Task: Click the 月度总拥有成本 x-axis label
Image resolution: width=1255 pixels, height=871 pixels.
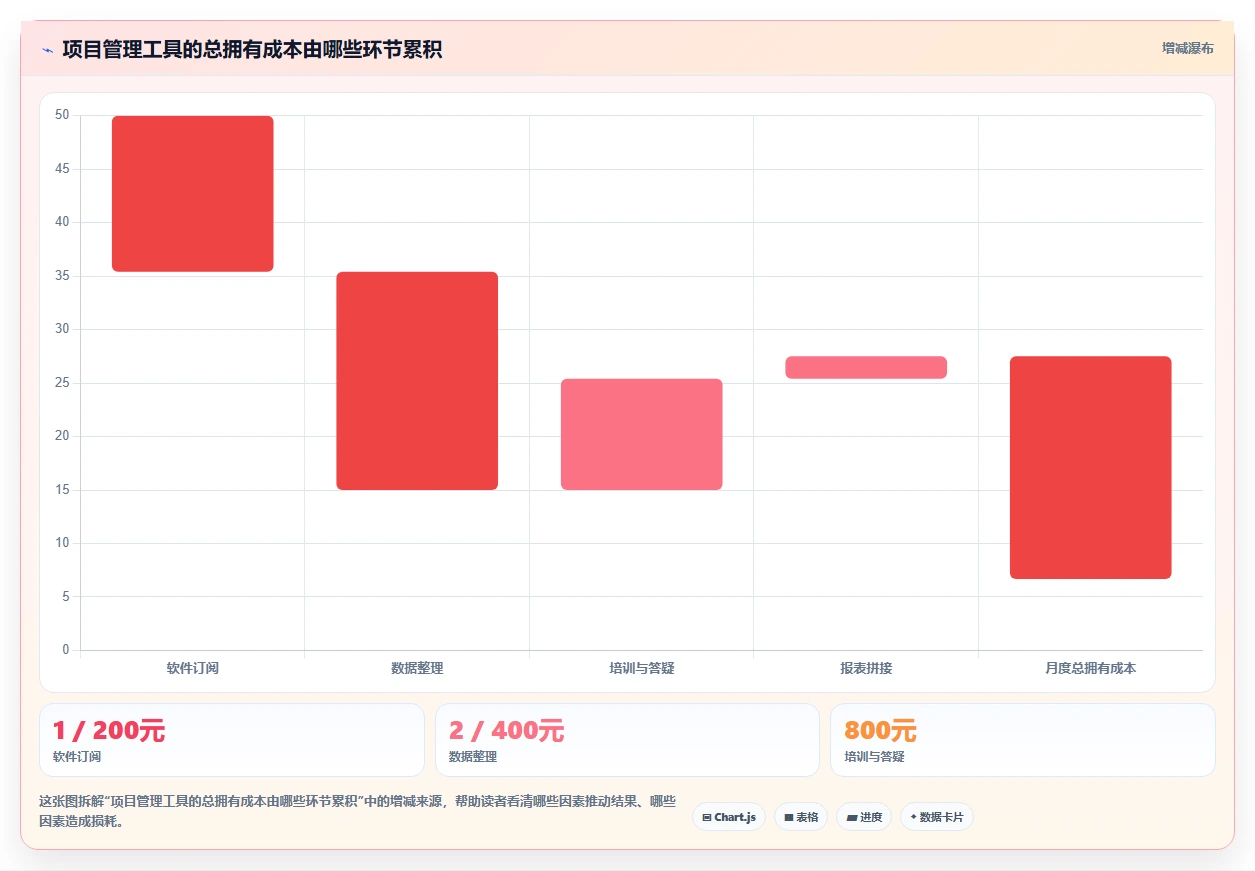Action: pos(1090,668)
